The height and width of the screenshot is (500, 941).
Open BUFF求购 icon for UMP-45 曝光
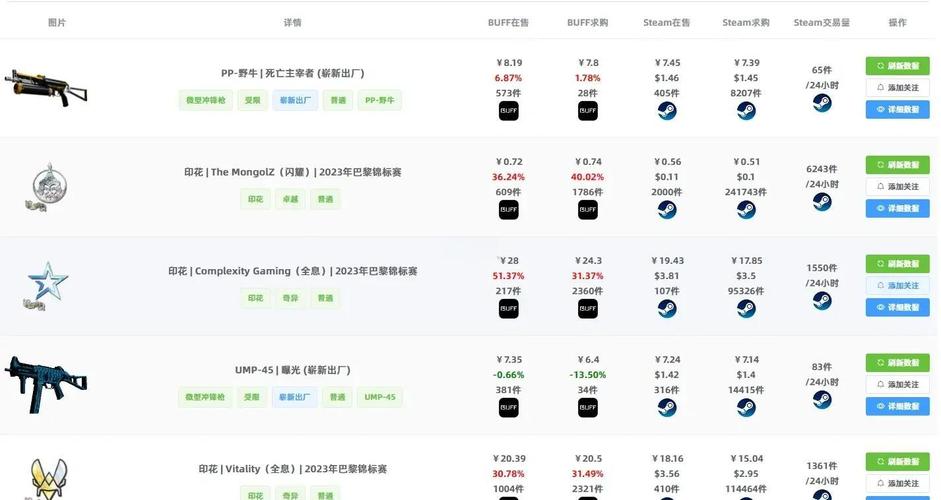tap(588, 408)
